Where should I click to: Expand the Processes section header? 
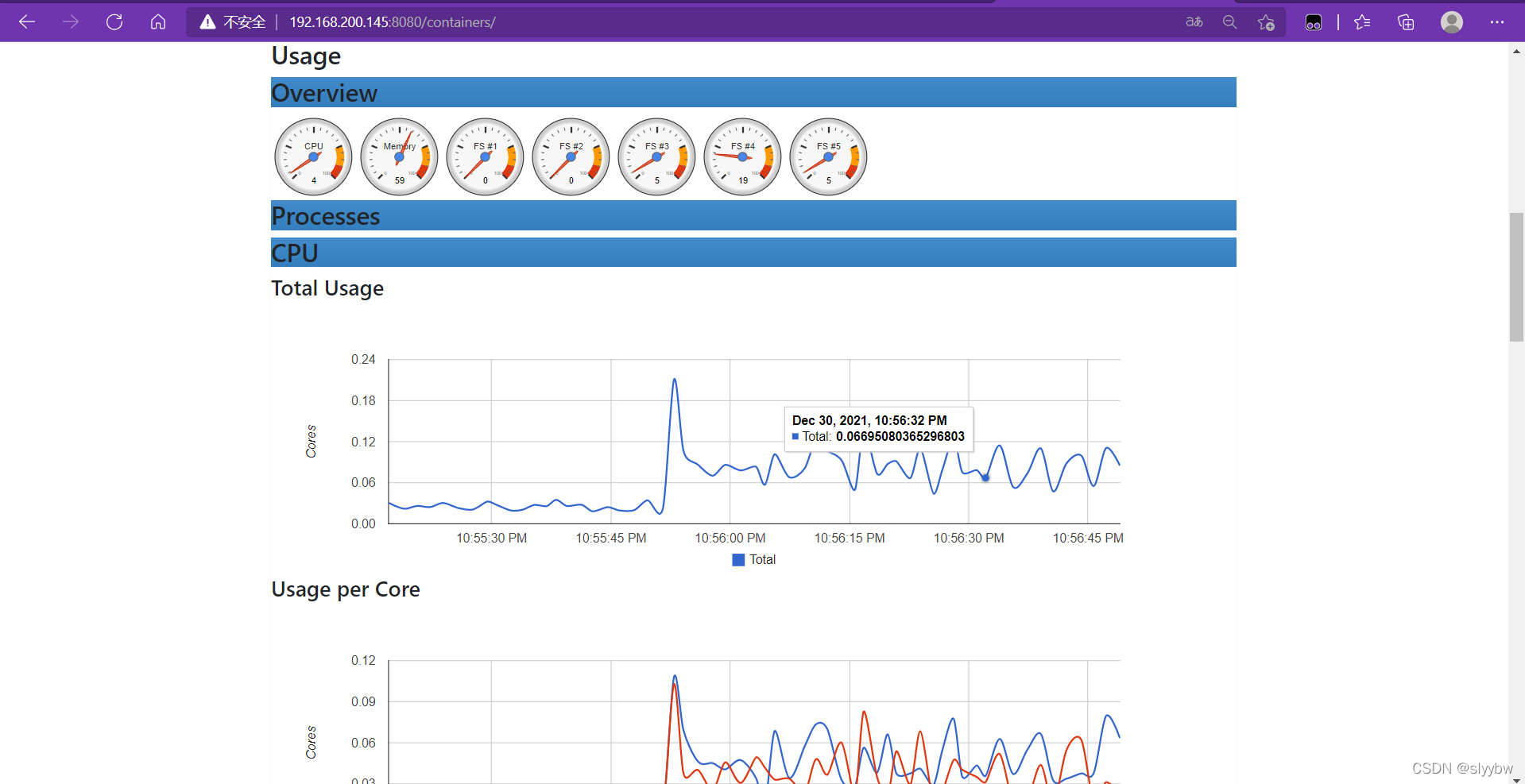(x=753, y=215)
